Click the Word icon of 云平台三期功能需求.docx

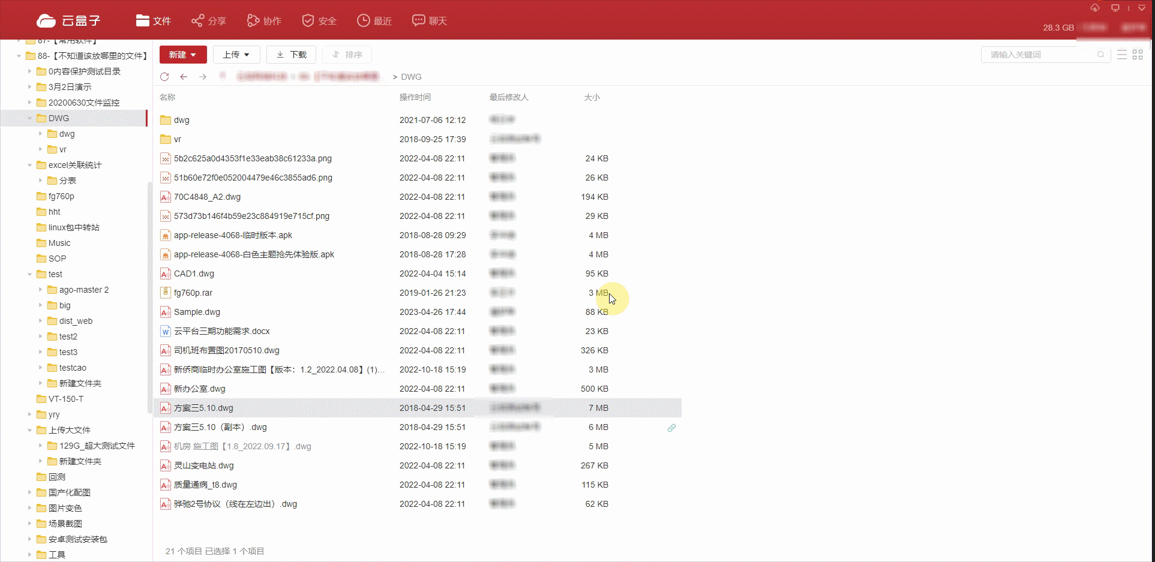click(x=165, y=331)
